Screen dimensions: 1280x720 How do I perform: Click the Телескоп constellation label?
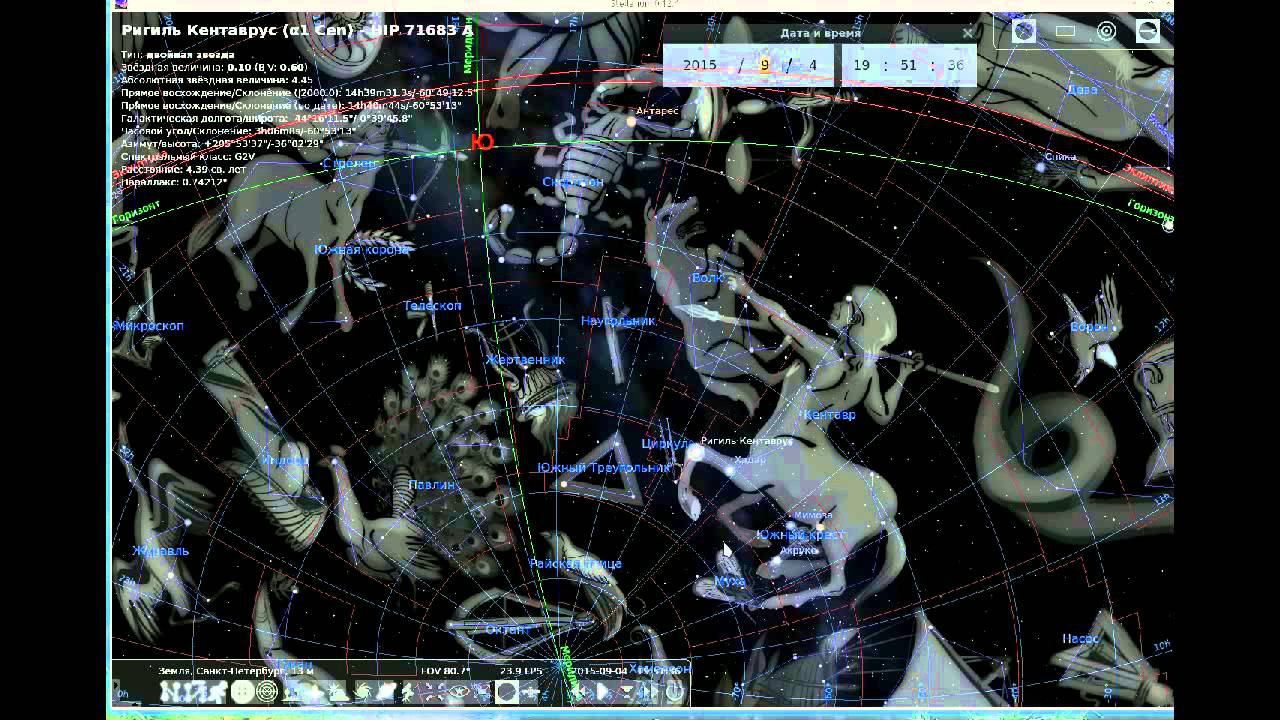point(433,306)
